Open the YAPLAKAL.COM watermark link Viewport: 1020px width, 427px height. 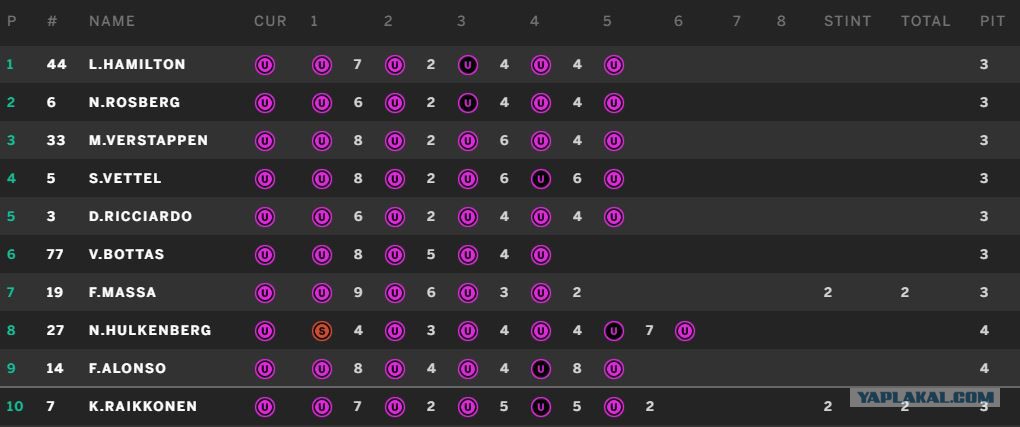924,397
